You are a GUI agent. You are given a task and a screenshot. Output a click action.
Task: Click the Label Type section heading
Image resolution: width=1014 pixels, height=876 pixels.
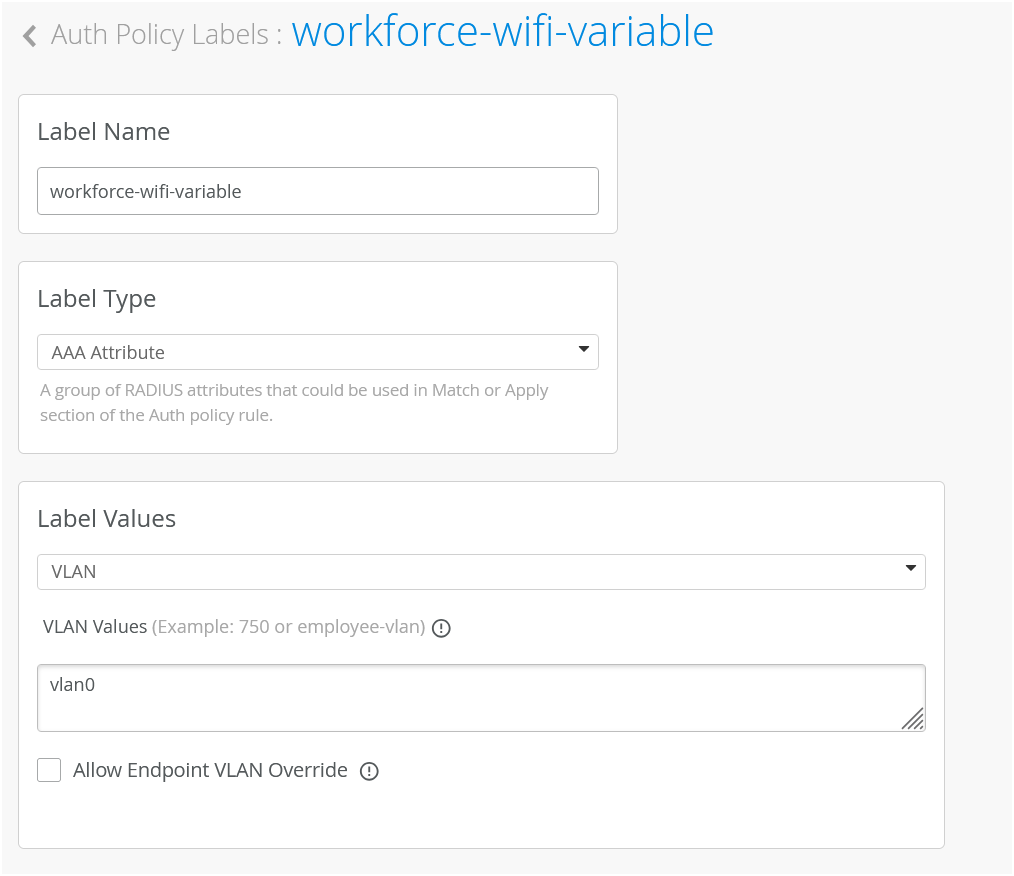click(x=96, y=299)
